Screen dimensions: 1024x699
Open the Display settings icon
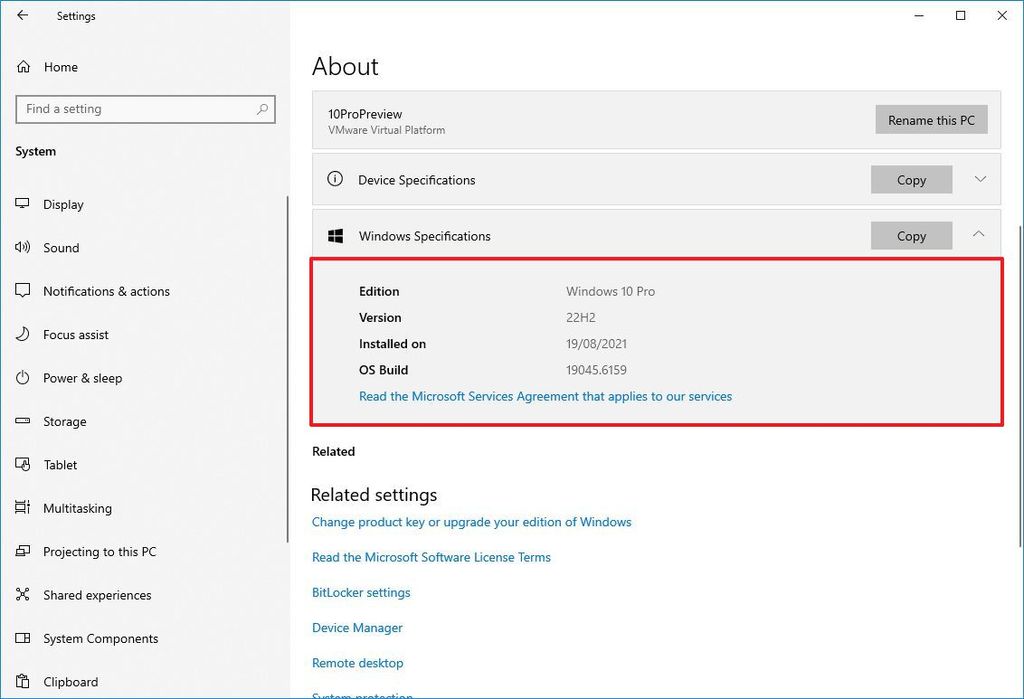(x=22, y=204)
